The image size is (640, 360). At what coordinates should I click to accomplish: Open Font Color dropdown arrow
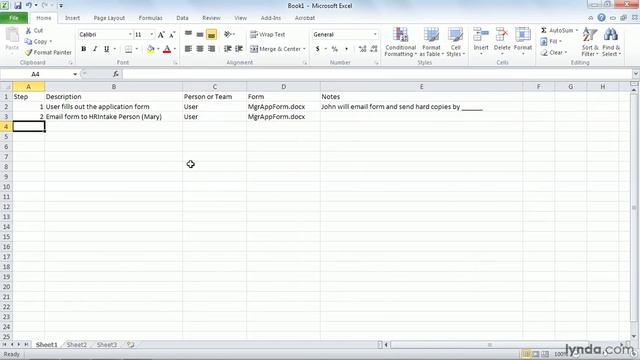click(x=175, y=49)
